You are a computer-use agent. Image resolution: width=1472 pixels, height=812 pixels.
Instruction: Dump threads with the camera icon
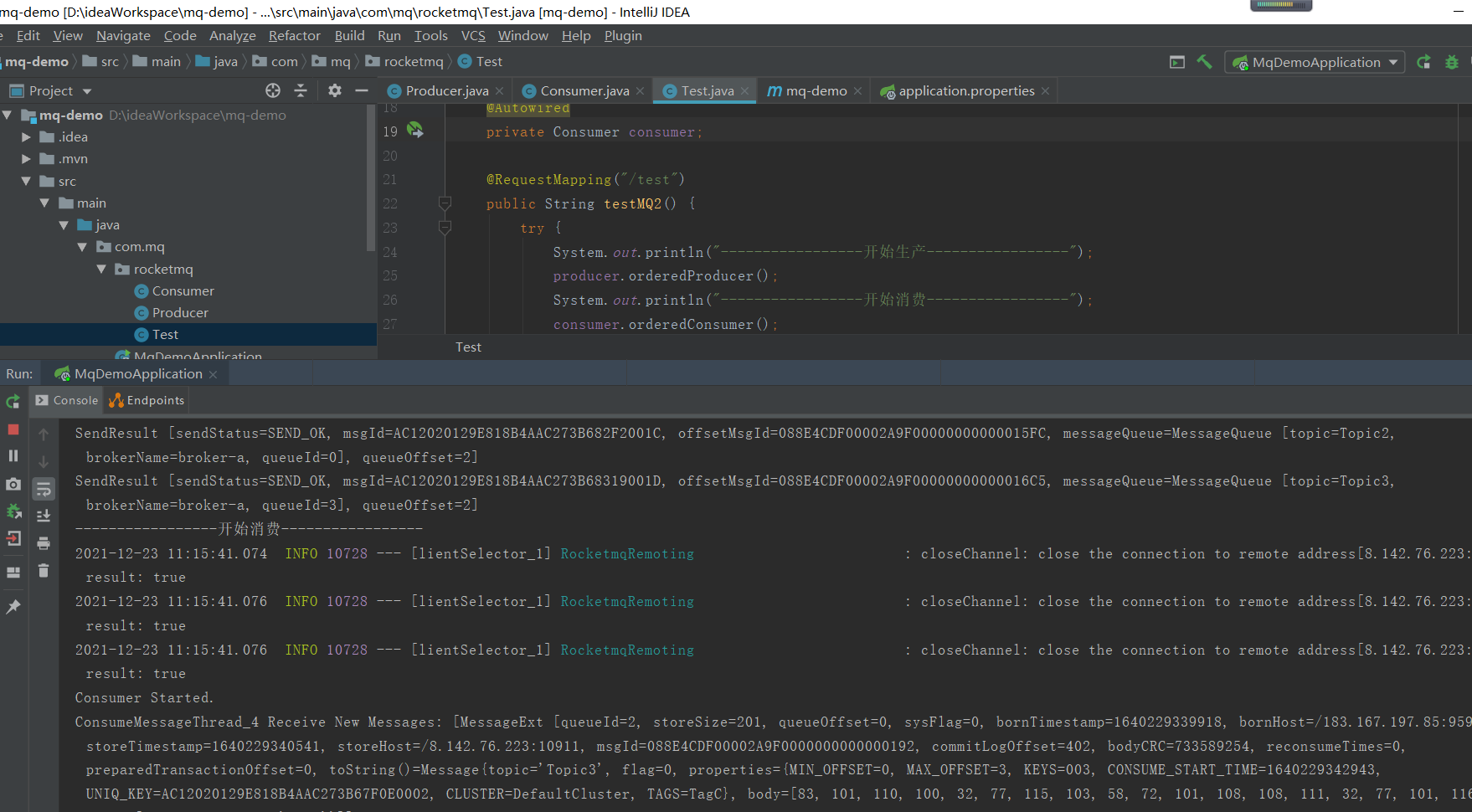[13, 485]
